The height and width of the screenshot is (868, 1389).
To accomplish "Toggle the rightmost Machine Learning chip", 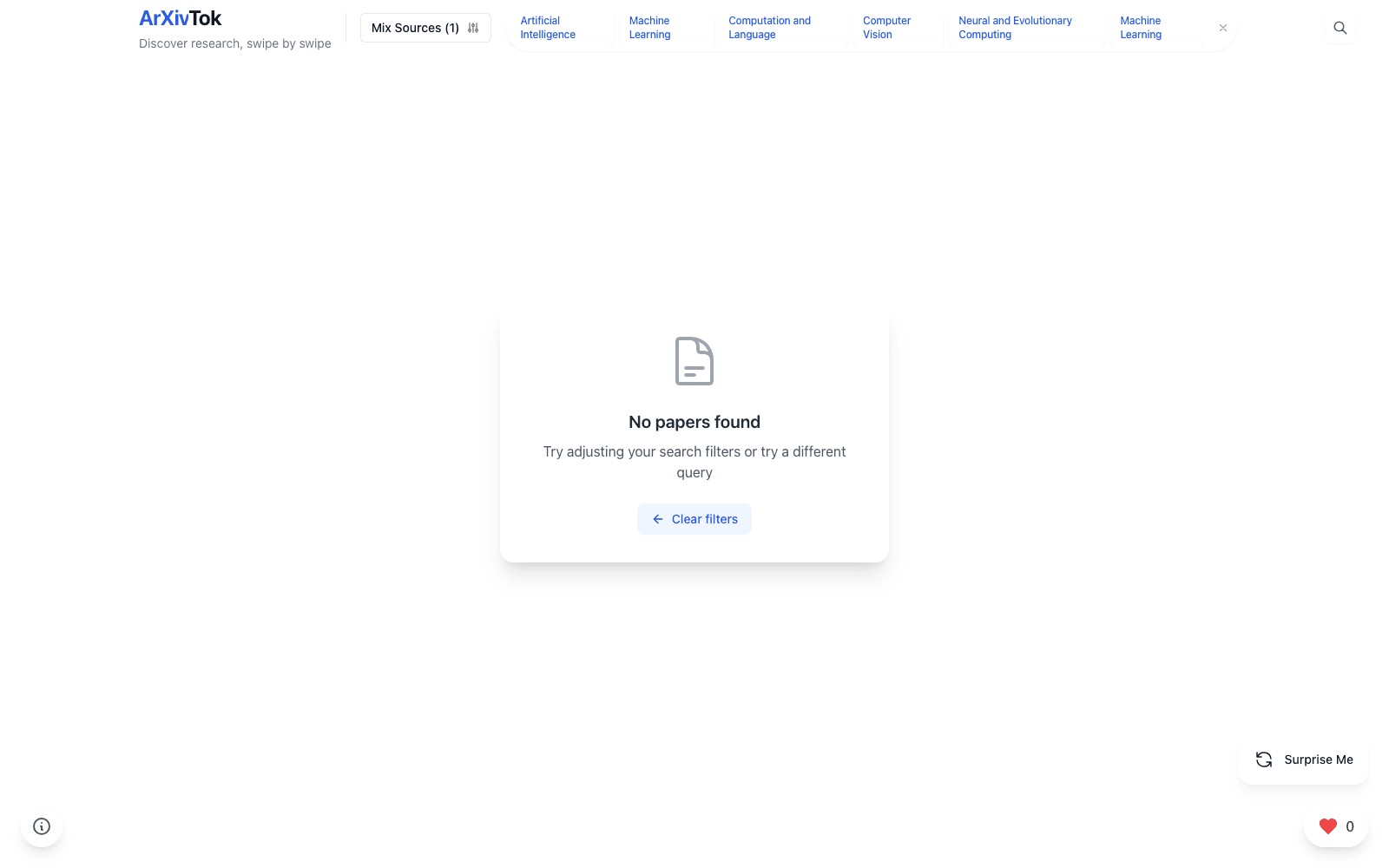I will (x=1140, y=27).
